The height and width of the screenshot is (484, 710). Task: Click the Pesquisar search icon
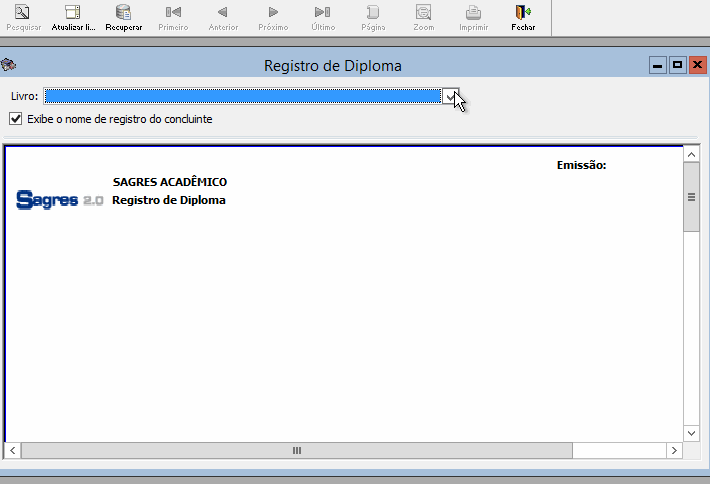click(x=23, y=13)
